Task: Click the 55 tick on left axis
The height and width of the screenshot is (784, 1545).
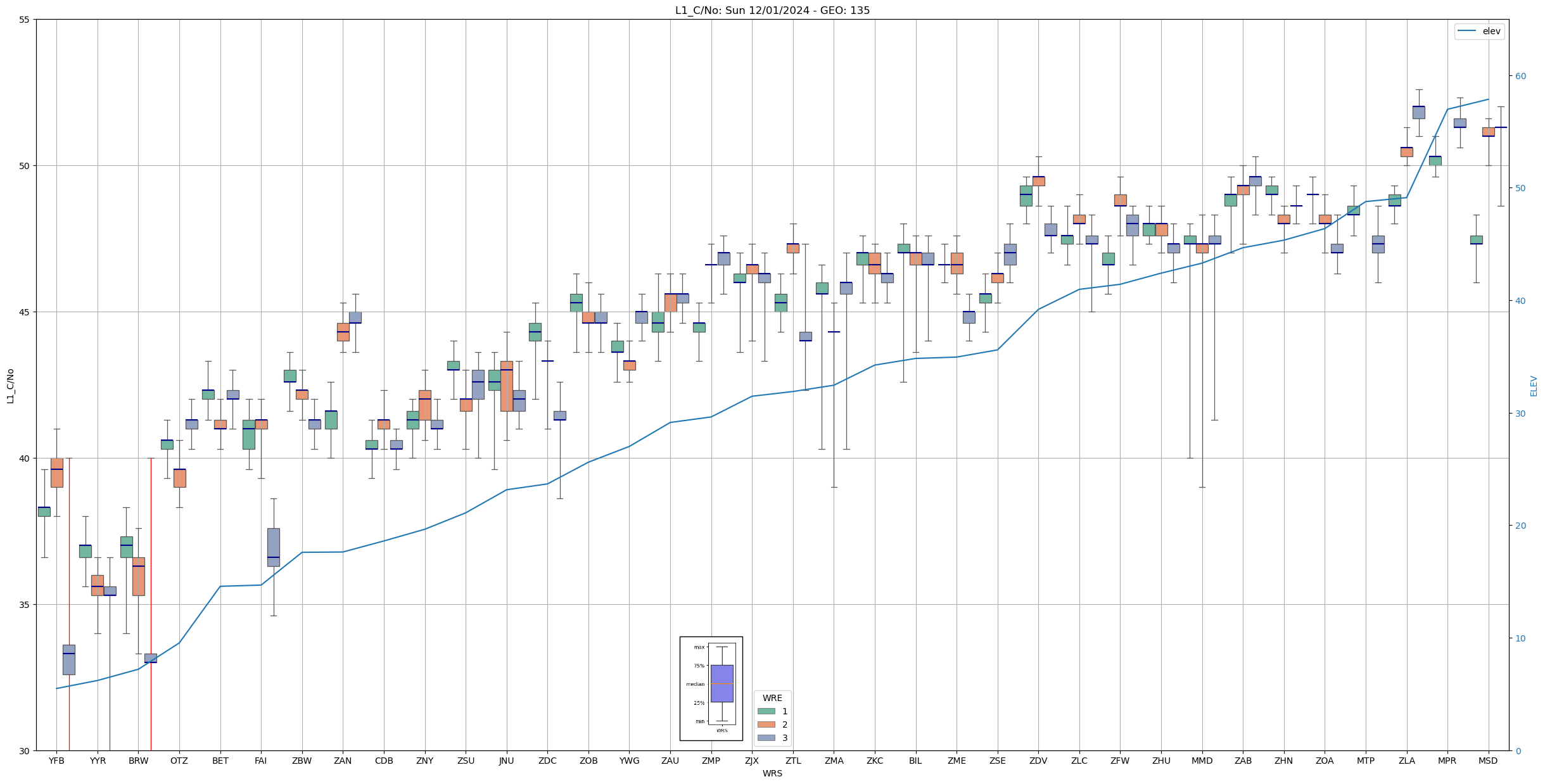Action: [x=24, y=20]
